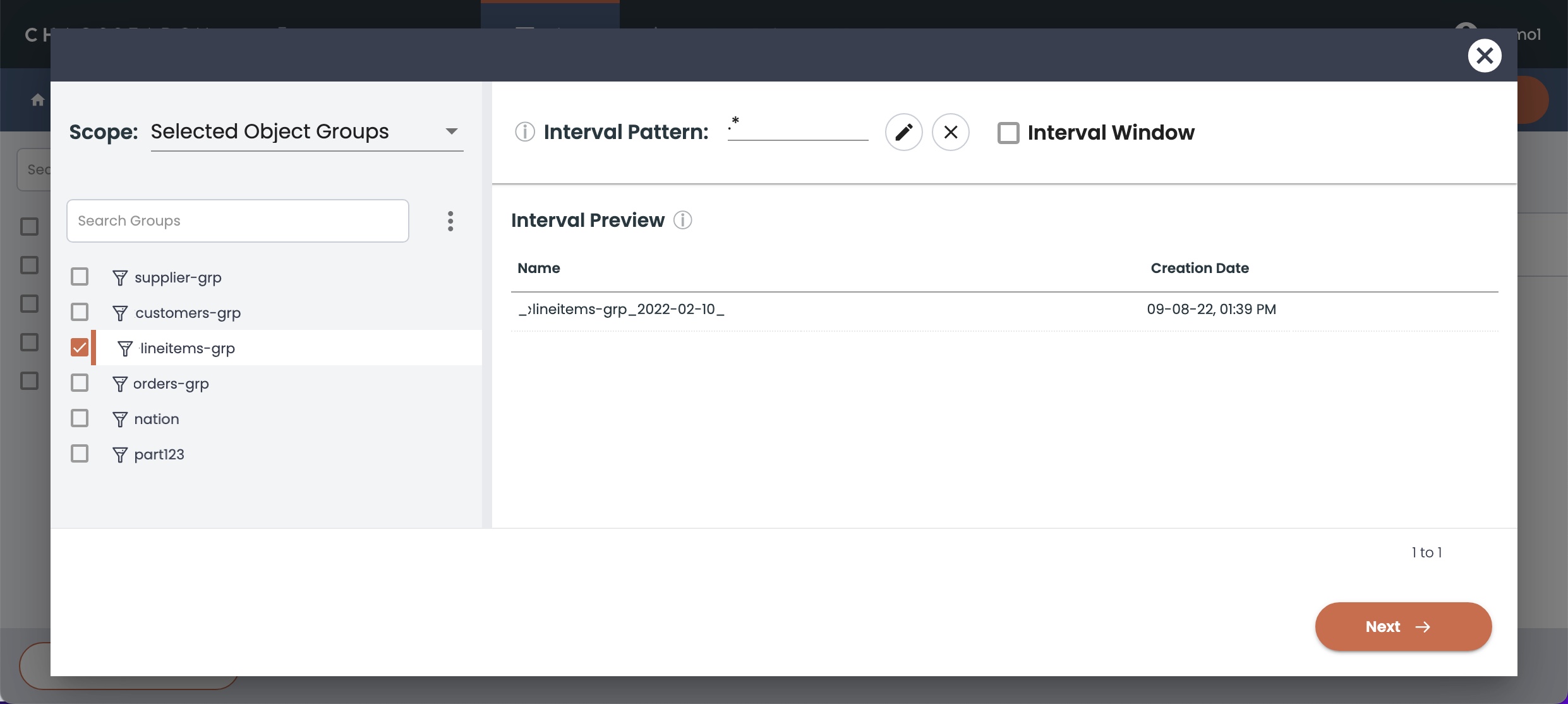
Task: Click info icon next to Interval Preview
Action: tap(682, 220)
